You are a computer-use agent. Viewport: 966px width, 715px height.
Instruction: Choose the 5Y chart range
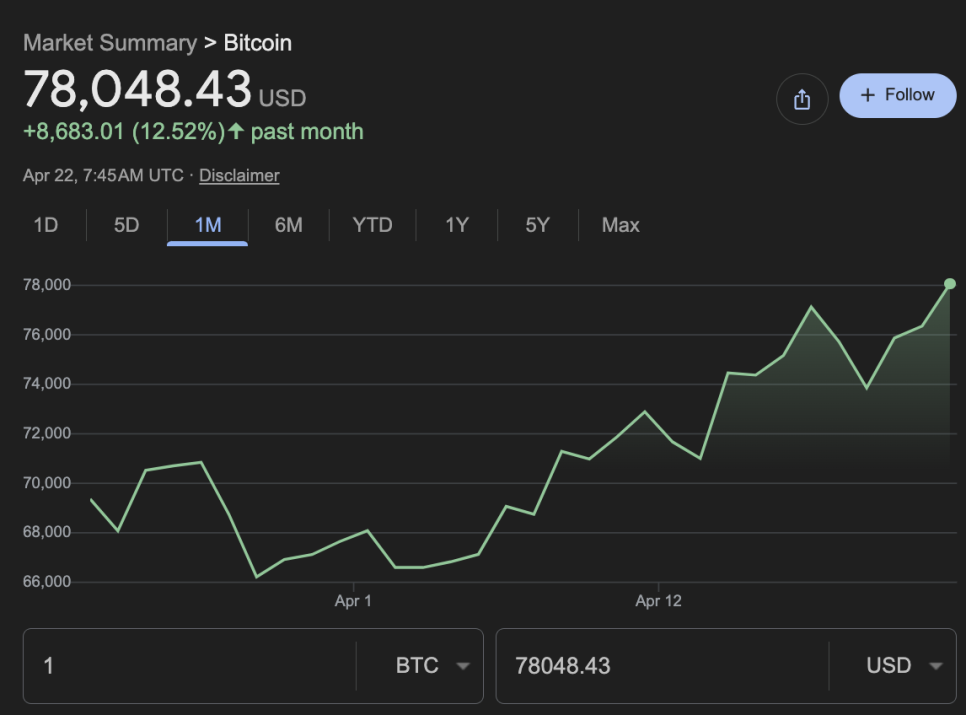[537, 225]
